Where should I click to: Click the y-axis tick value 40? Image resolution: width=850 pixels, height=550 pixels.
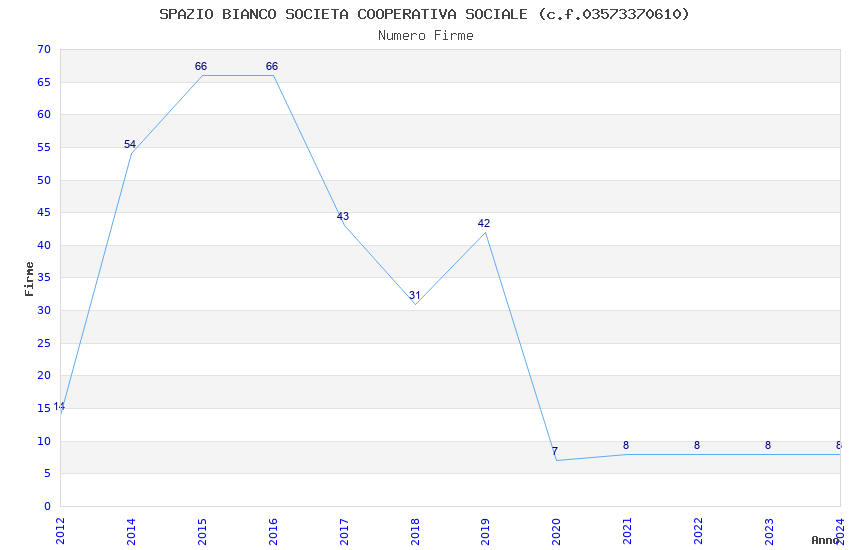[x=44, y=245]
